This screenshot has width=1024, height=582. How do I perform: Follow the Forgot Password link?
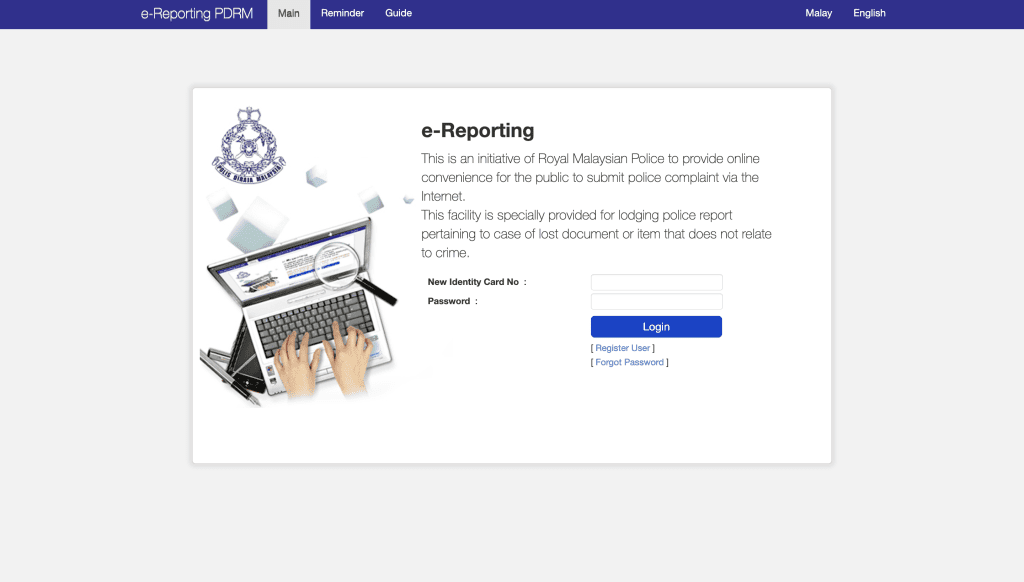629,362
